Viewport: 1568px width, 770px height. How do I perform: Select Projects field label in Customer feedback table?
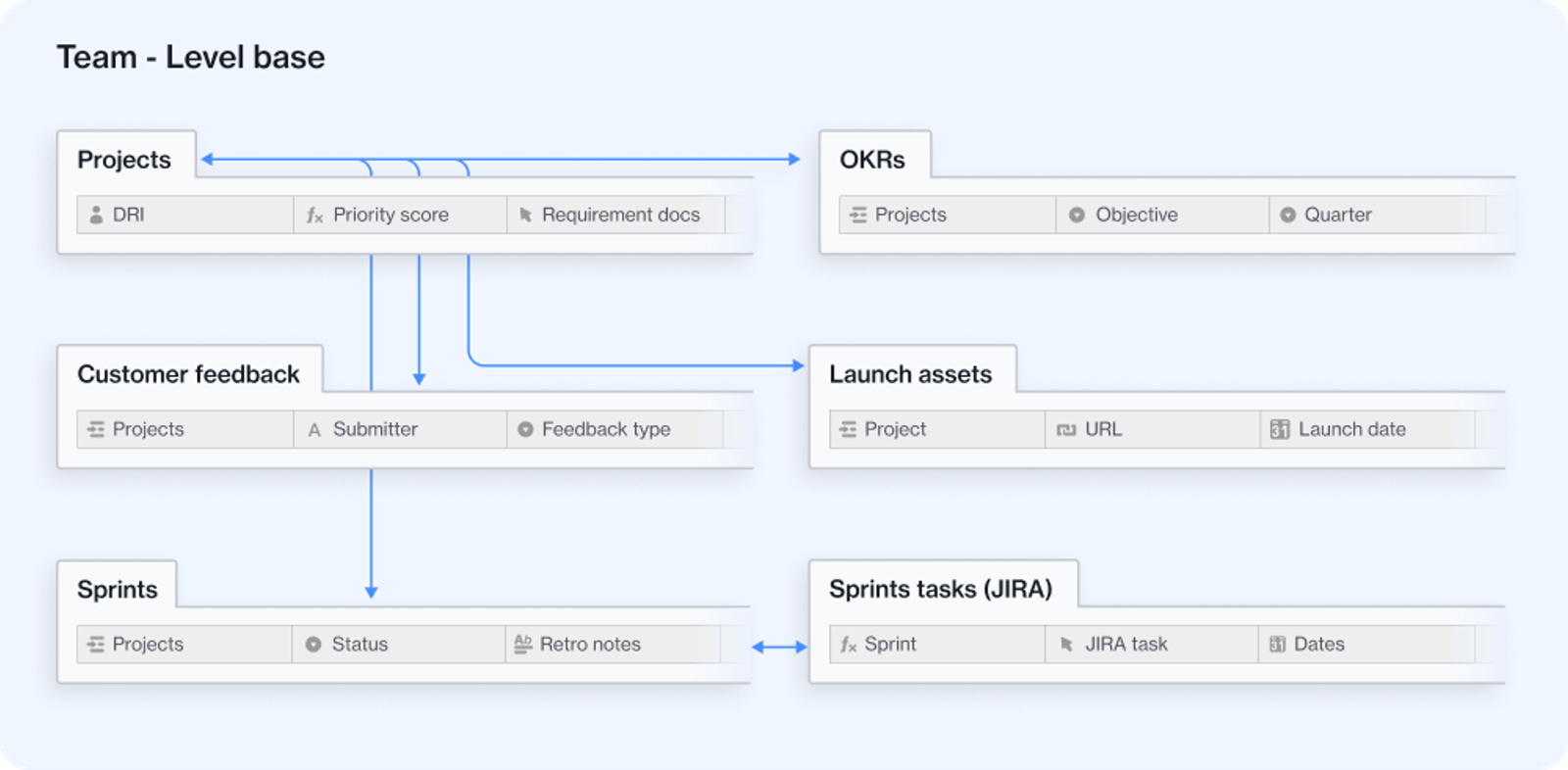pos(148,429)
